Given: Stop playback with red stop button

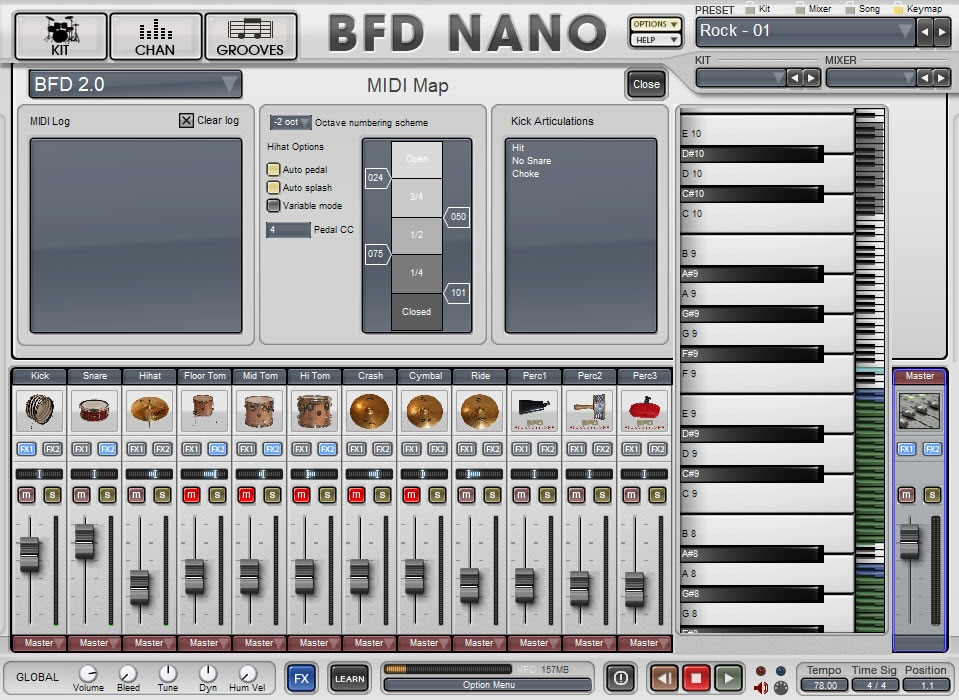Looking at the screenshot, I should [x=696, y=678].
